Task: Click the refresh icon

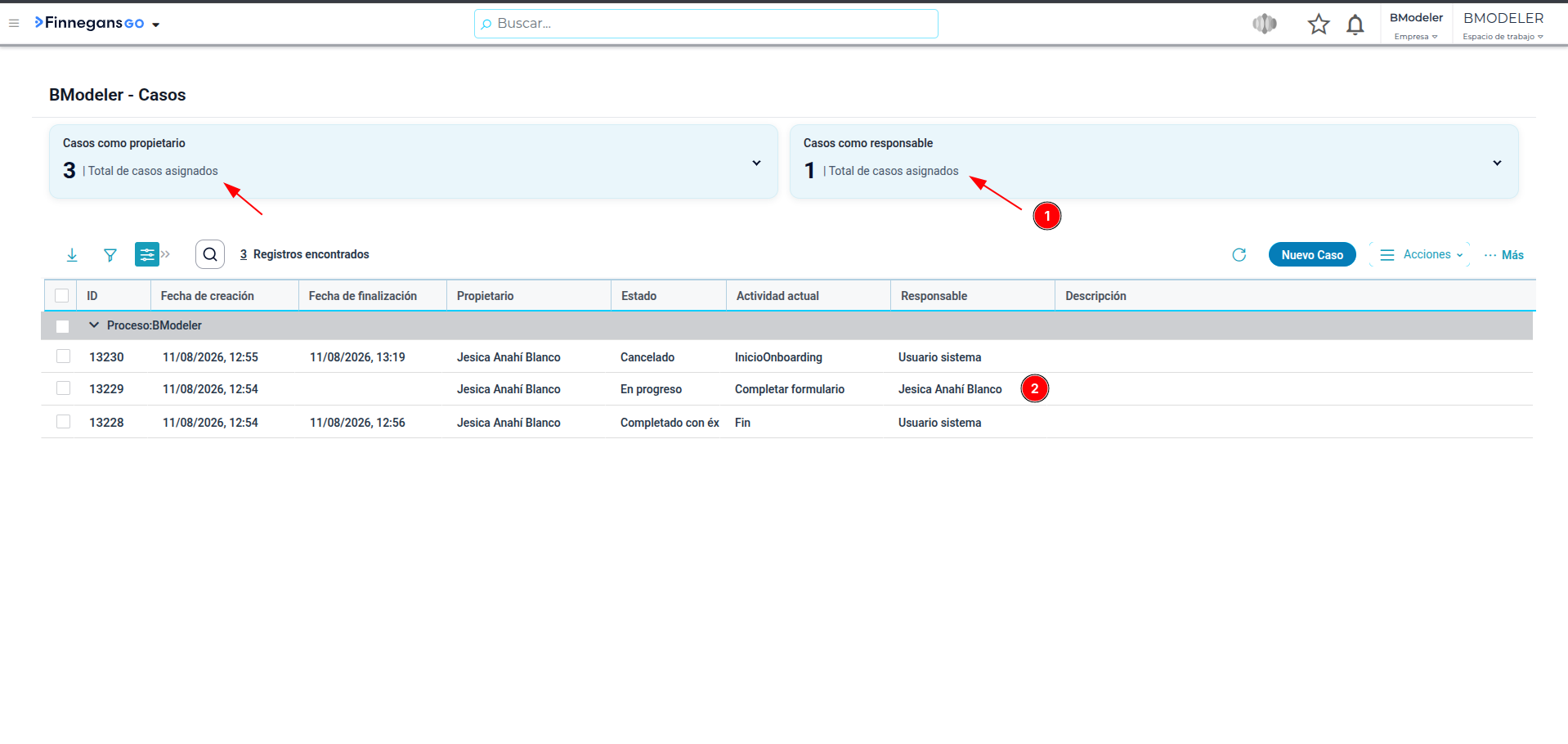Action: click(x=1239, y=255)
